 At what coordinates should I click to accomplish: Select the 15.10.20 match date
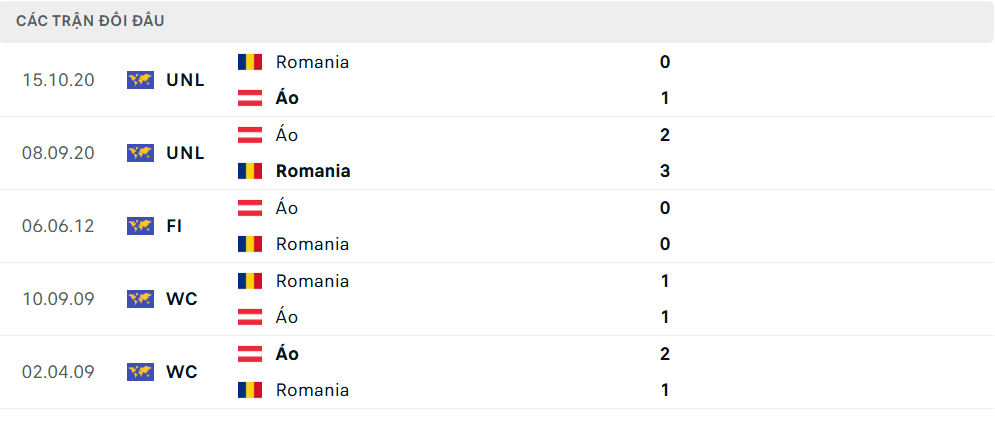click(58, 80)
